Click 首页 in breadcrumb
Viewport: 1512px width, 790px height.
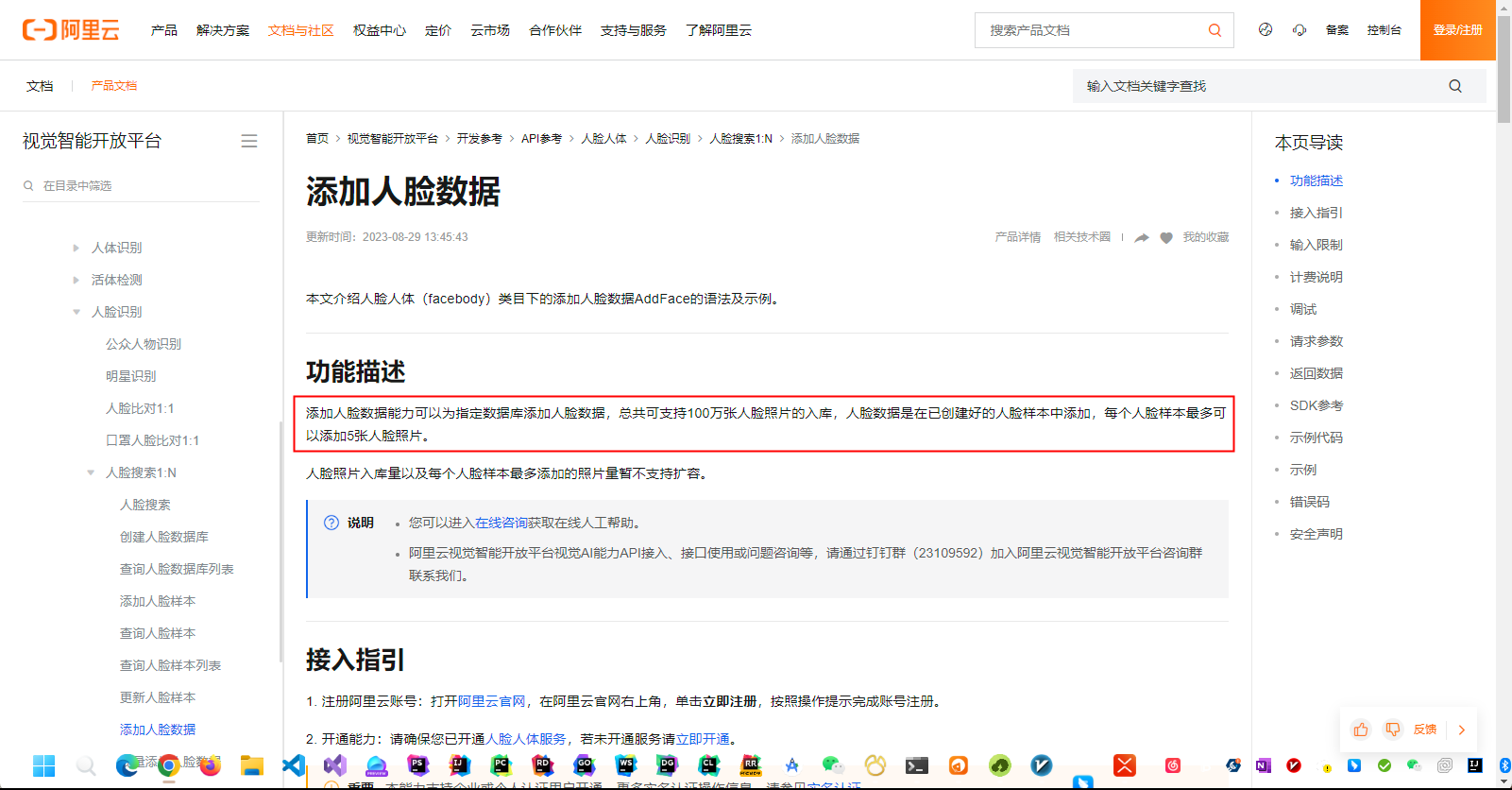tap(317, 139)
